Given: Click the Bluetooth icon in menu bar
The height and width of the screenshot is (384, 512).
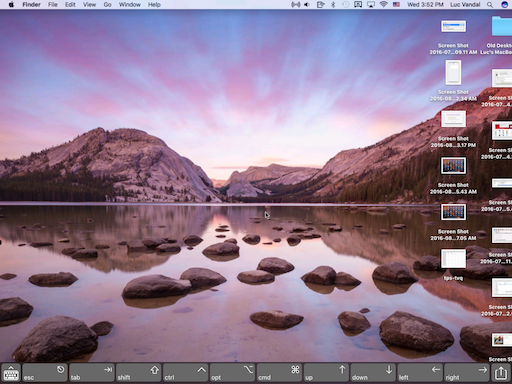Looking at the screenshot, I should click(x=333, y=5).
